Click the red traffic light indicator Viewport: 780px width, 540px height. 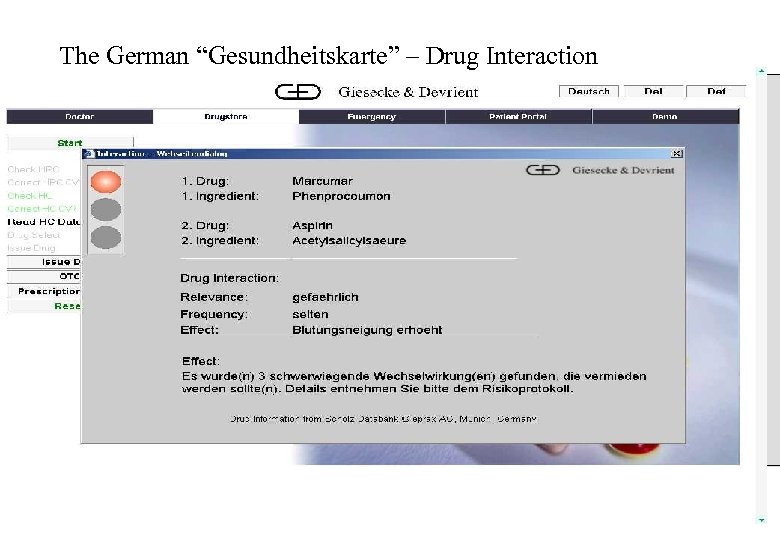point(106,181)
